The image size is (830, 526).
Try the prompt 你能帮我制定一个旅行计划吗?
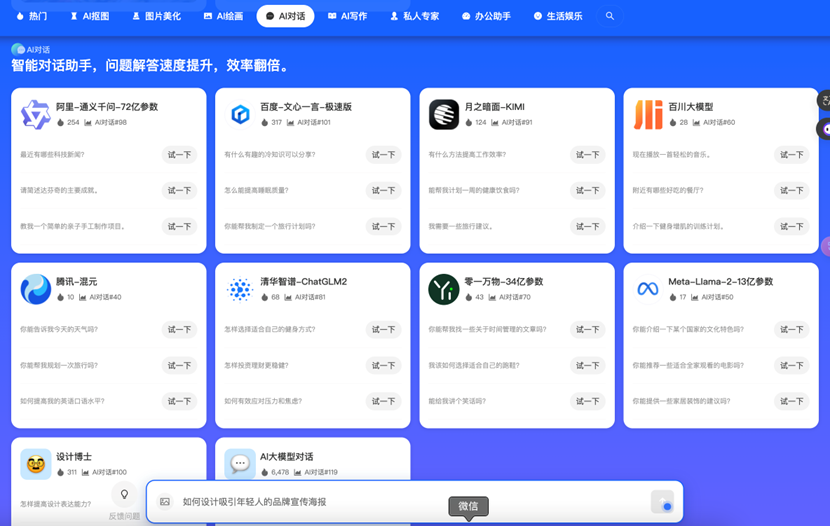[x=383, y=226]
